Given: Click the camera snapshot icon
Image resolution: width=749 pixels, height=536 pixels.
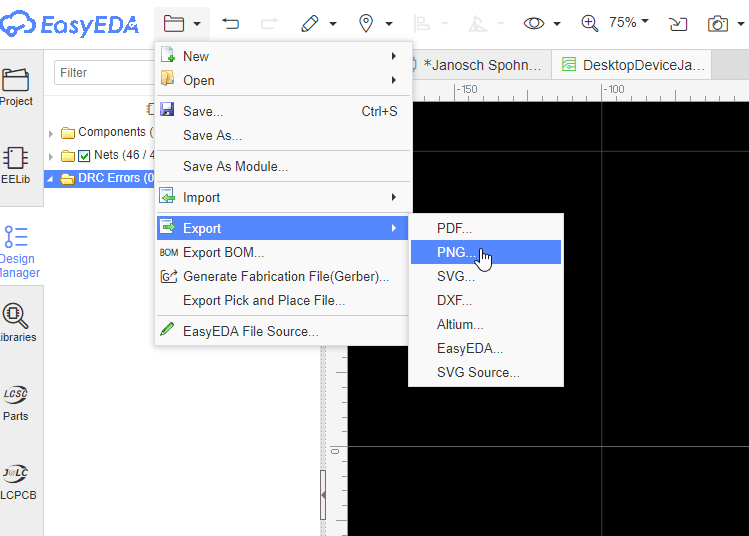Looking at the screenshot, I should (717, 23).
